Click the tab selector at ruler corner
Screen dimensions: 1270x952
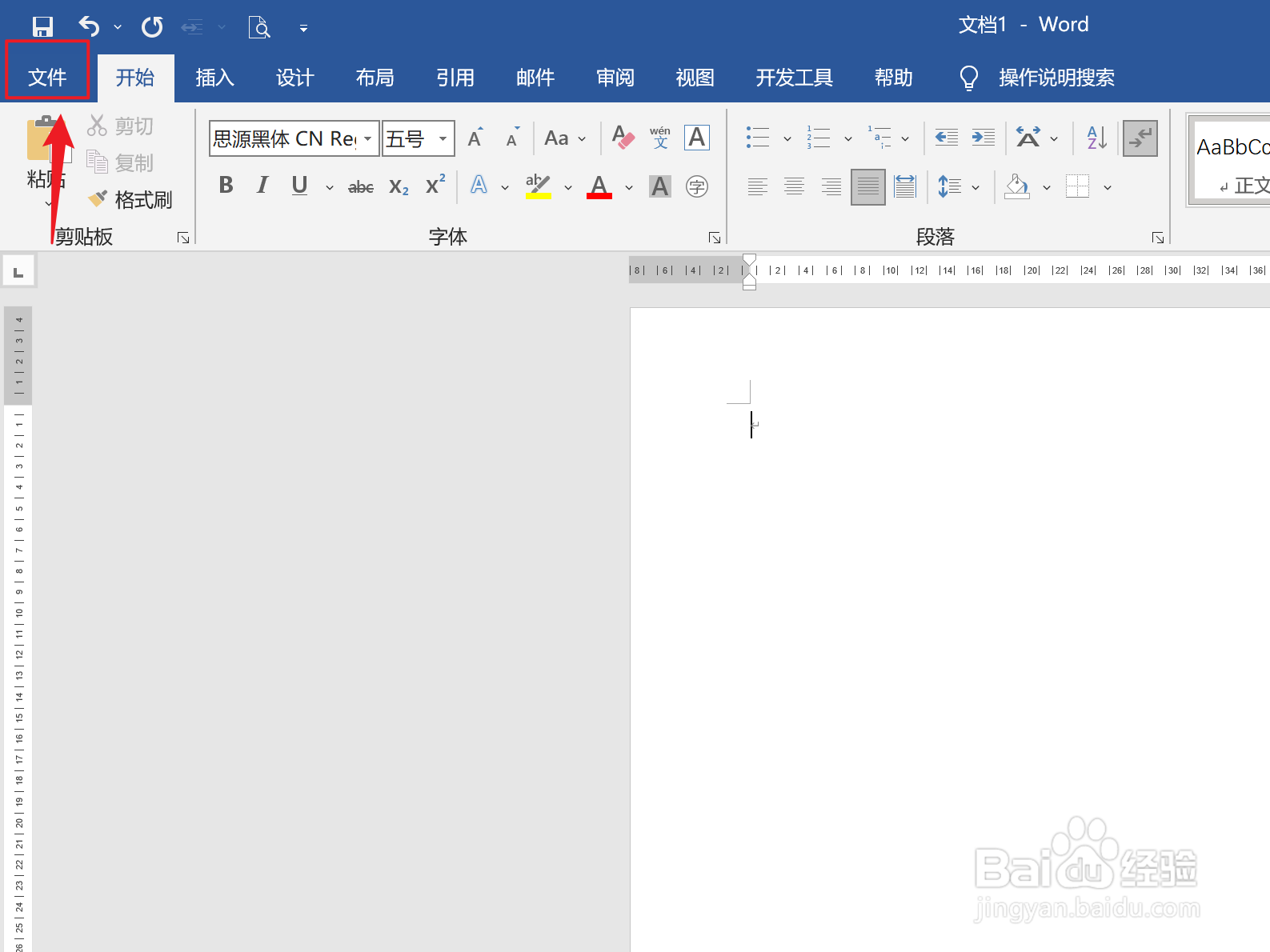coord(18,271)
